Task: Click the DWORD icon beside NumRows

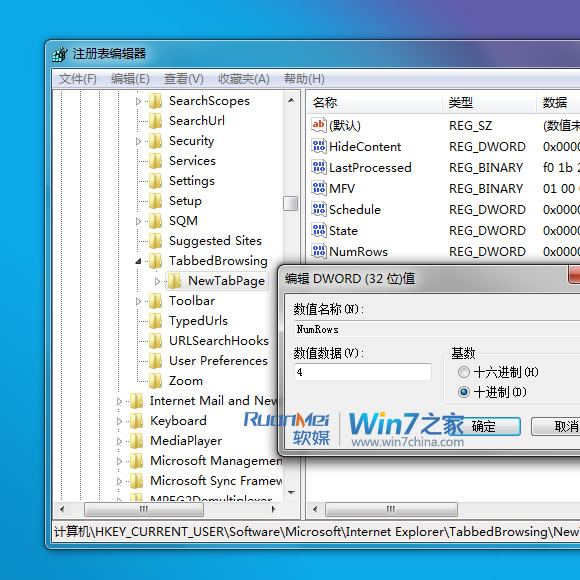Action: point(318,251)
